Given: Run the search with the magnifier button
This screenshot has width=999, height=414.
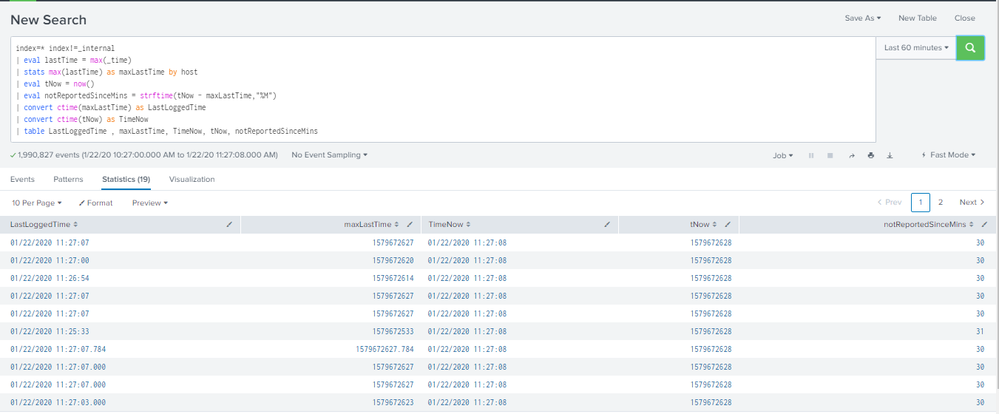Looking at the screenshot, I should 970,48.
